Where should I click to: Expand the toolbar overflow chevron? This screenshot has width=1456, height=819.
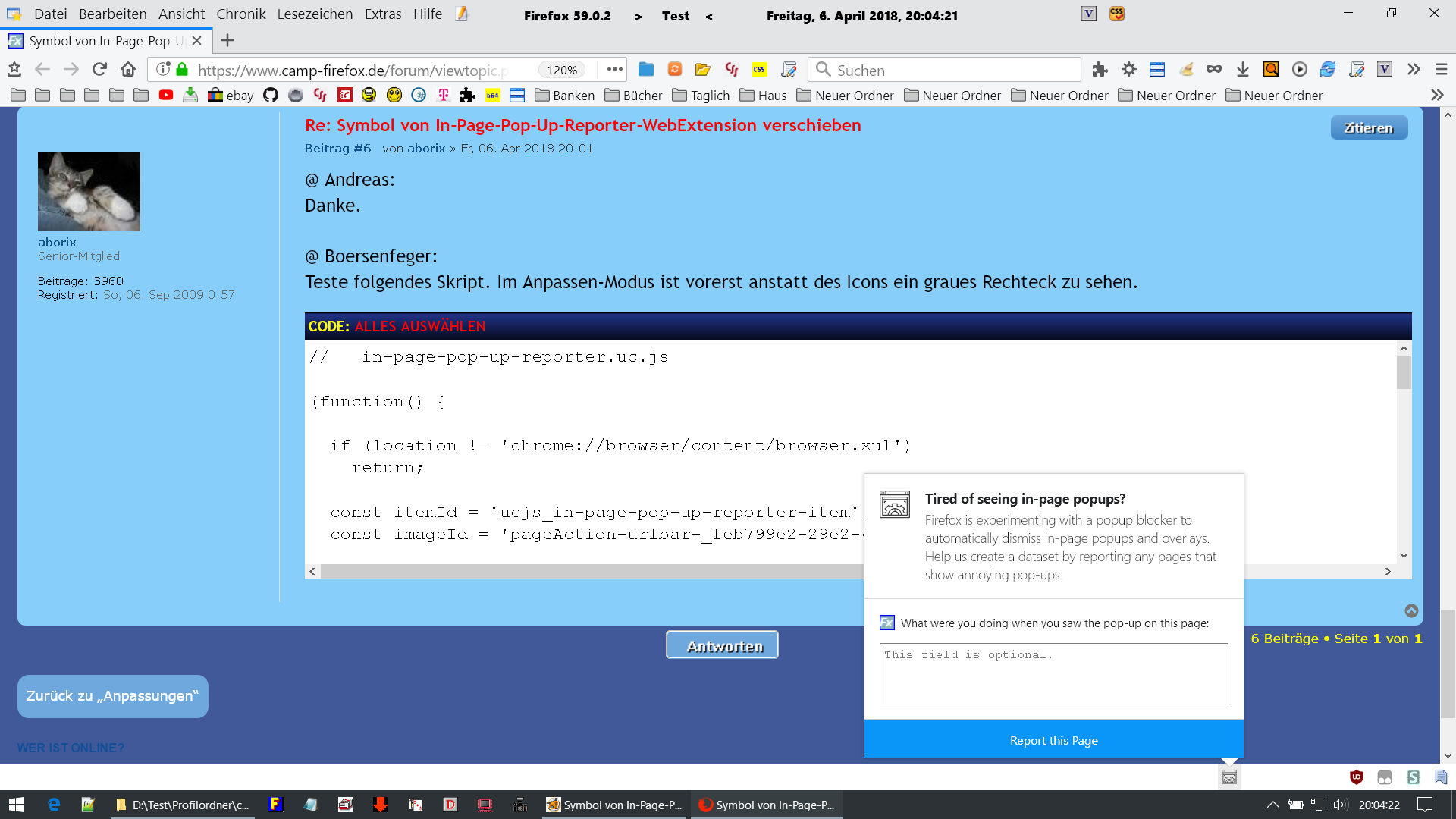coord(1414,70)
